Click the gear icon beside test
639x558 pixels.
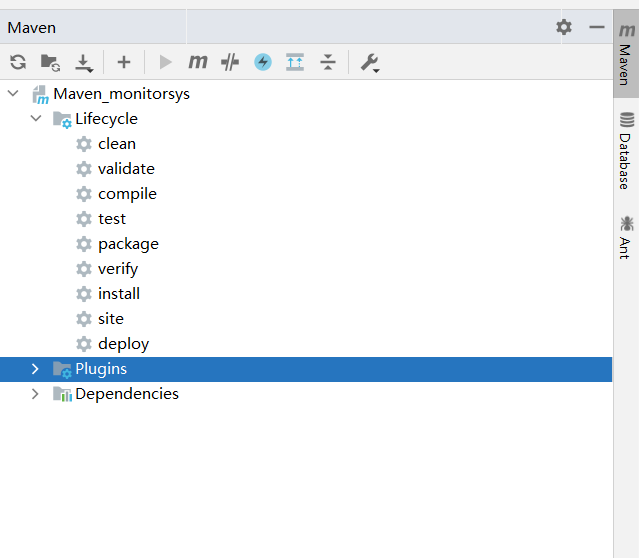click(x=84, y=219)
